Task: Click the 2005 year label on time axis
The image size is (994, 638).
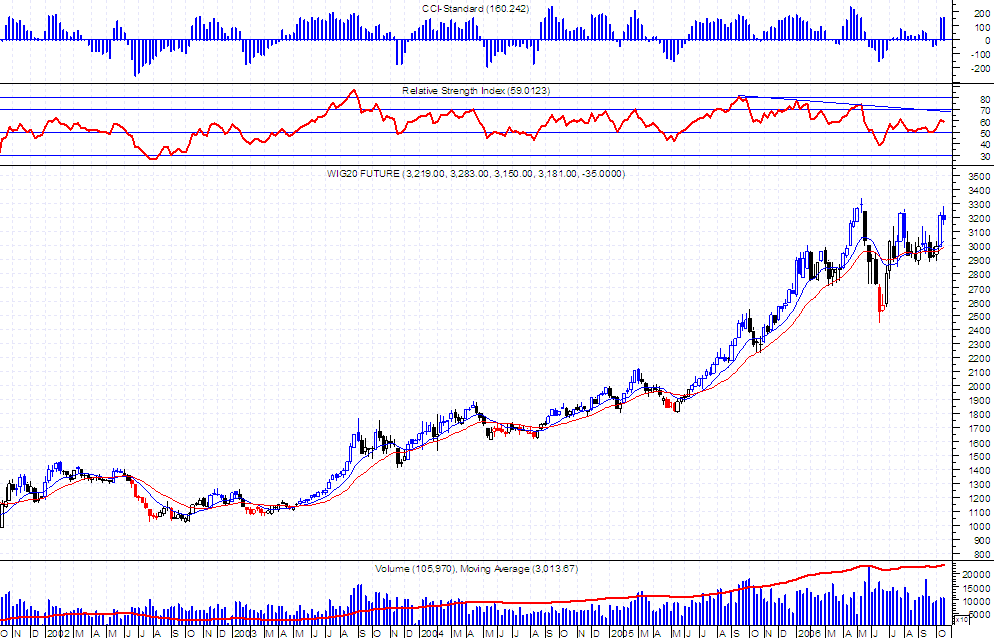Action: [x=622, y=633]
